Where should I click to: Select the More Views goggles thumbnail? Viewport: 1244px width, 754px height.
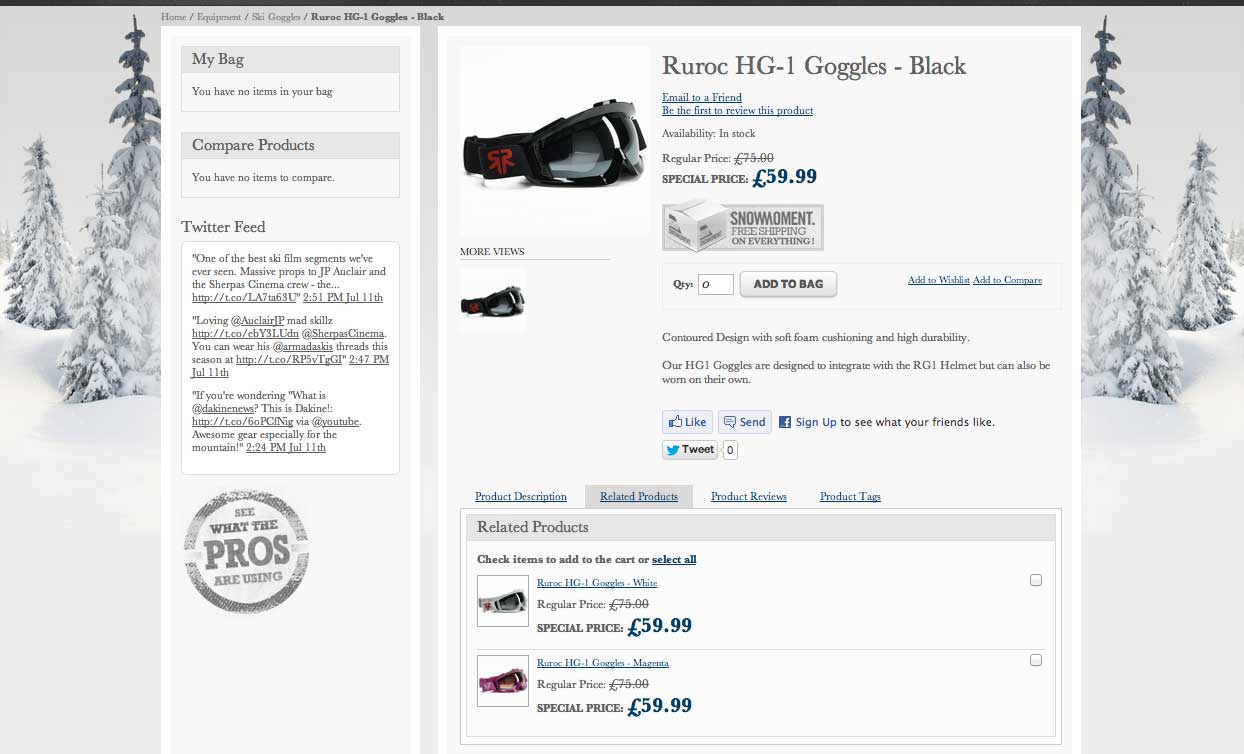point(492,299)
